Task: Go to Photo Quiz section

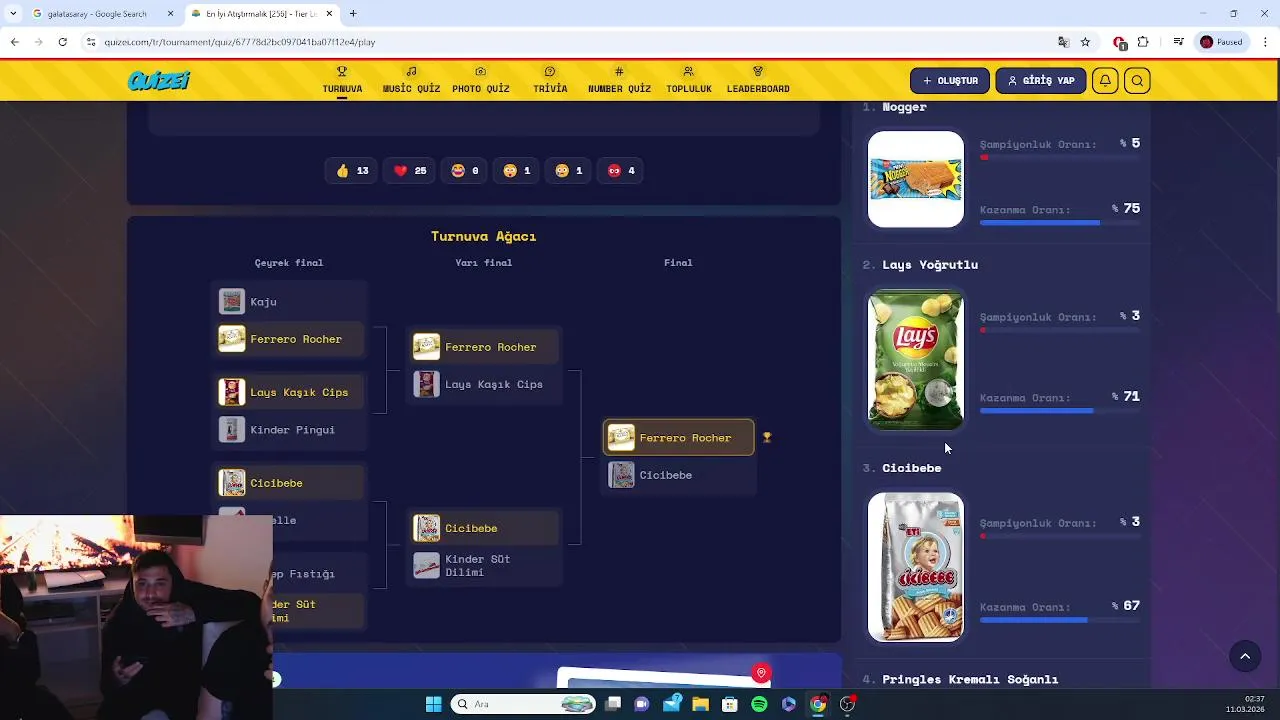Action: pyautogui.click(x=480, y=80)
